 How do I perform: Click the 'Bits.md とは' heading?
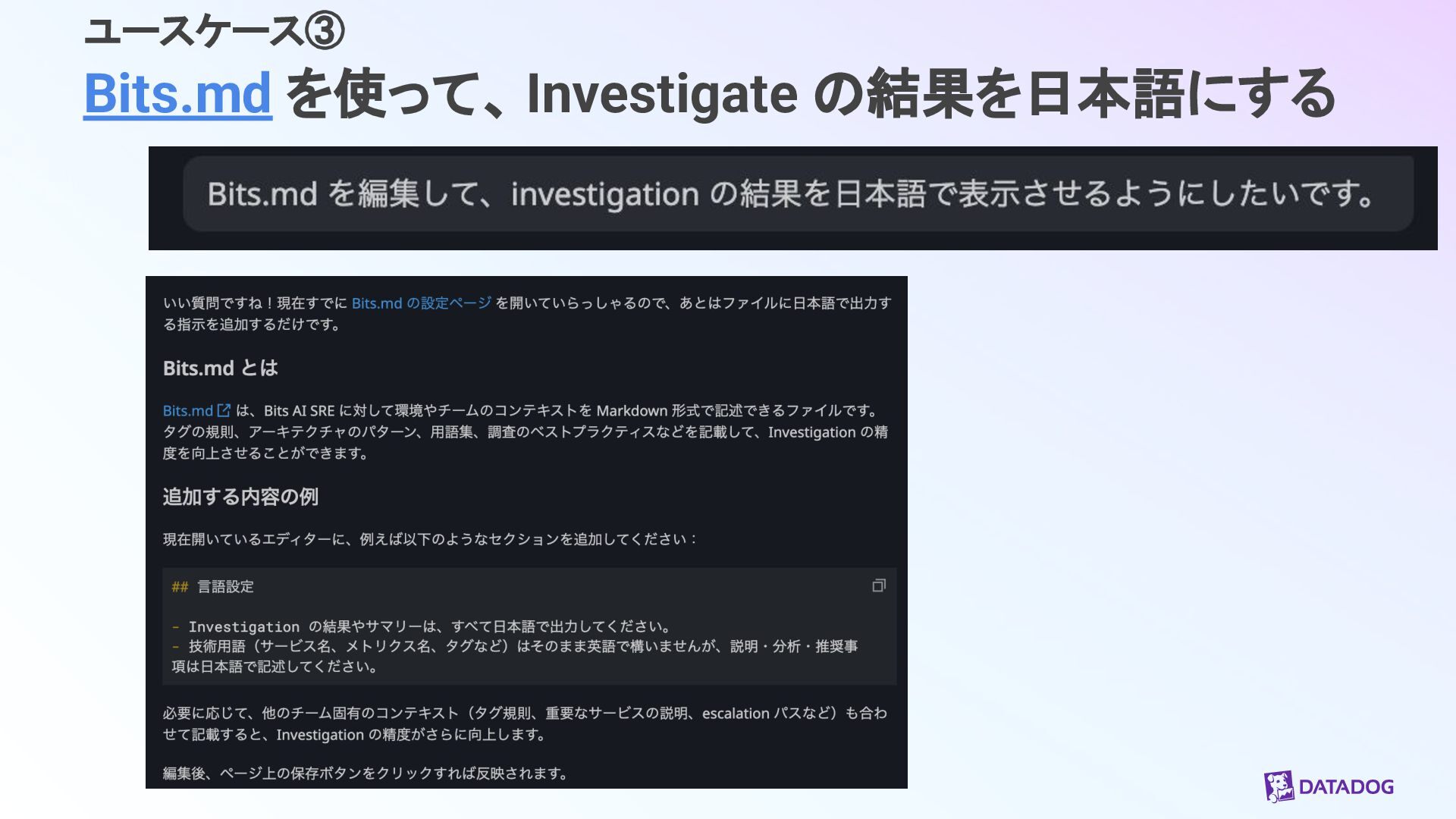tap(220, 369)
